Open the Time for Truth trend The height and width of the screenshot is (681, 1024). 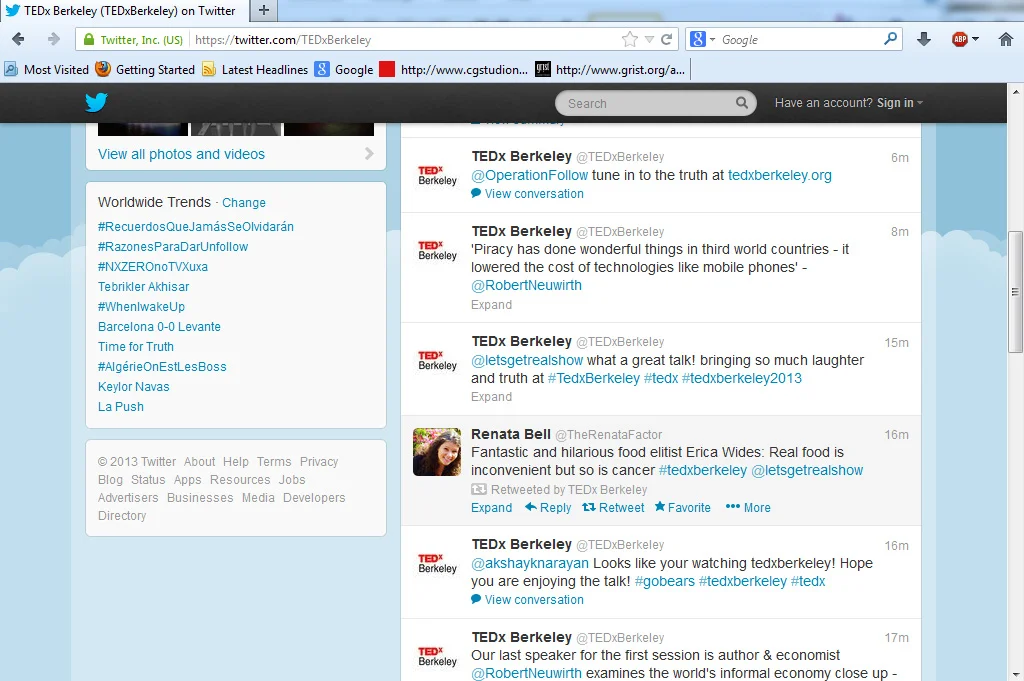[136, 347]
